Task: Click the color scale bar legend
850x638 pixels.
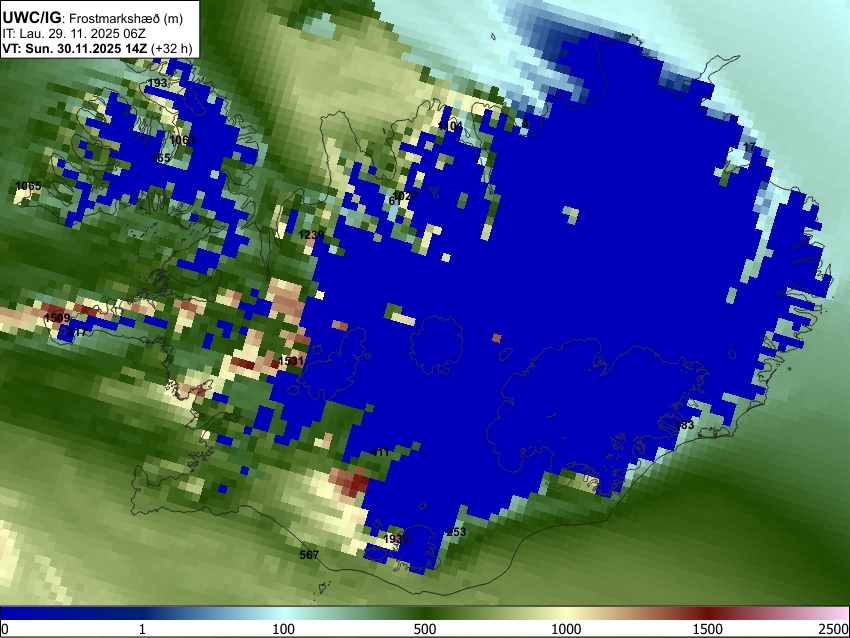Action: [425, 613]
